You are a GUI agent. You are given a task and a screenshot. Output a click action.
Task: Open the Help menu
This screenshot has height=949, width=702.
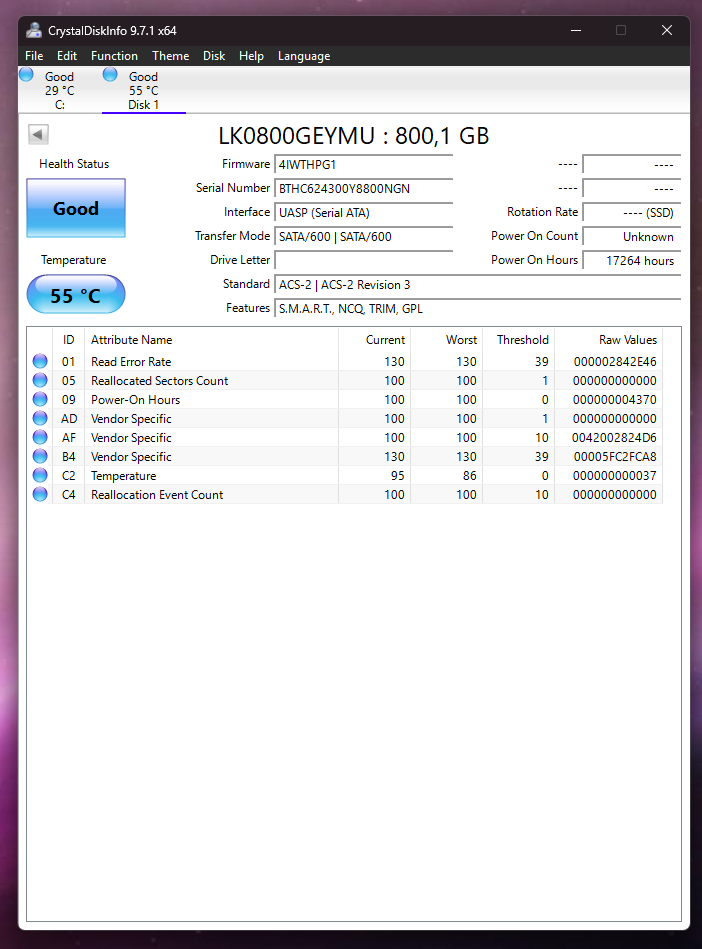coord(251,56)
